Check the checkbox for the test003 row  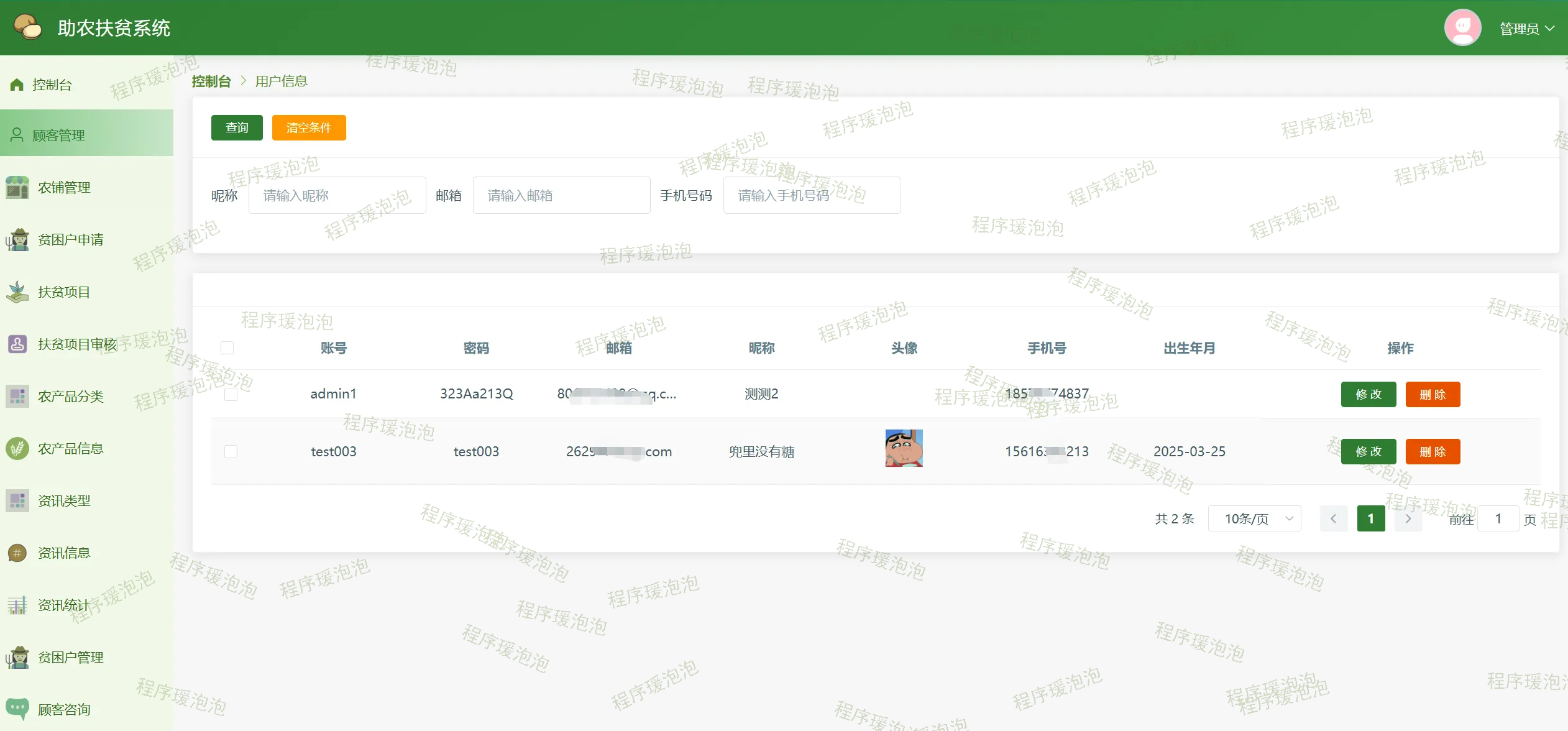tap(231, 451)
